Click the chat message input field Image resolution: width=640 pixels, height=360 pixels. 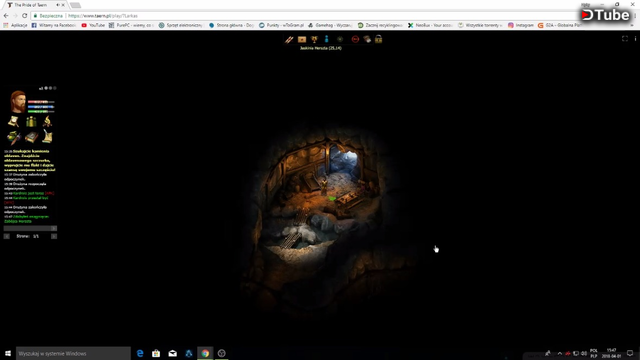[27, 229]
